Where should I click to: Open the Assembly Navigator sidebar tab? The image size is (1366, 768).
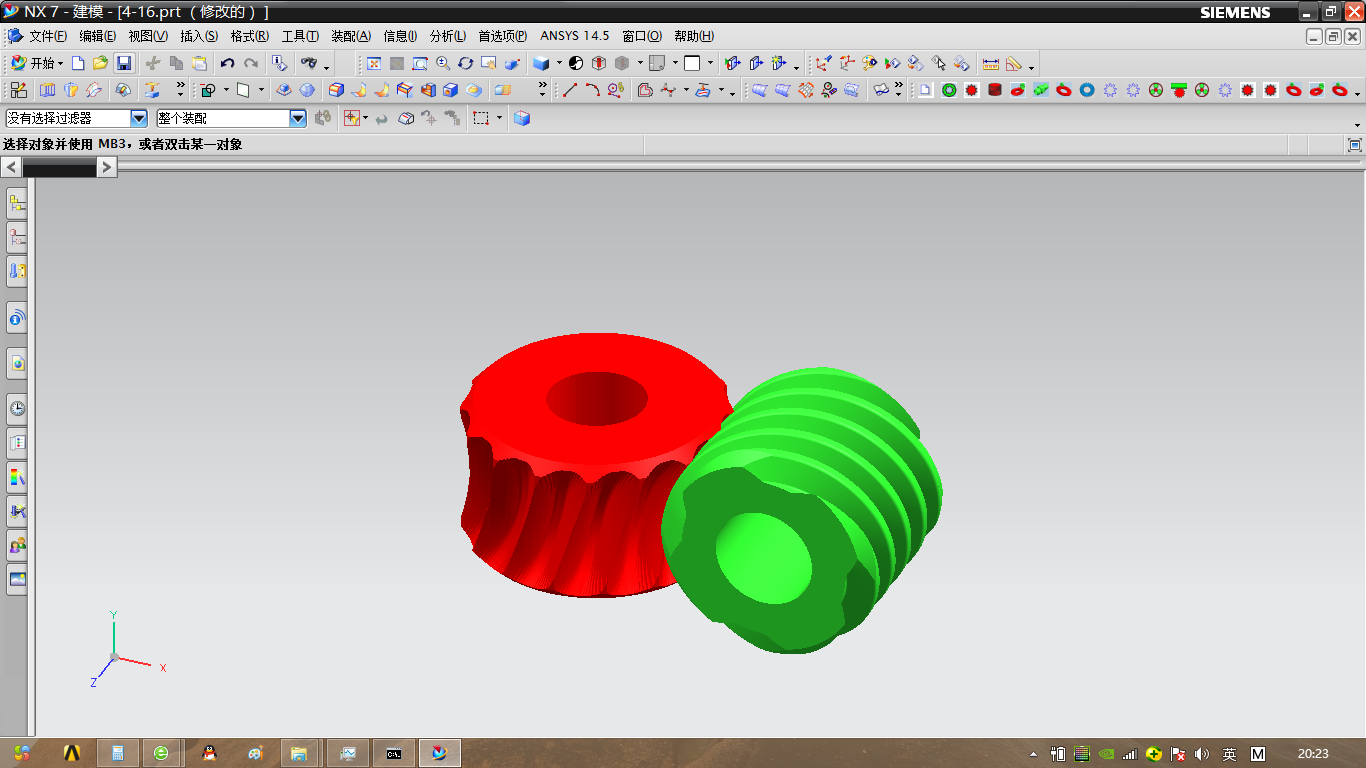point(17,204)
